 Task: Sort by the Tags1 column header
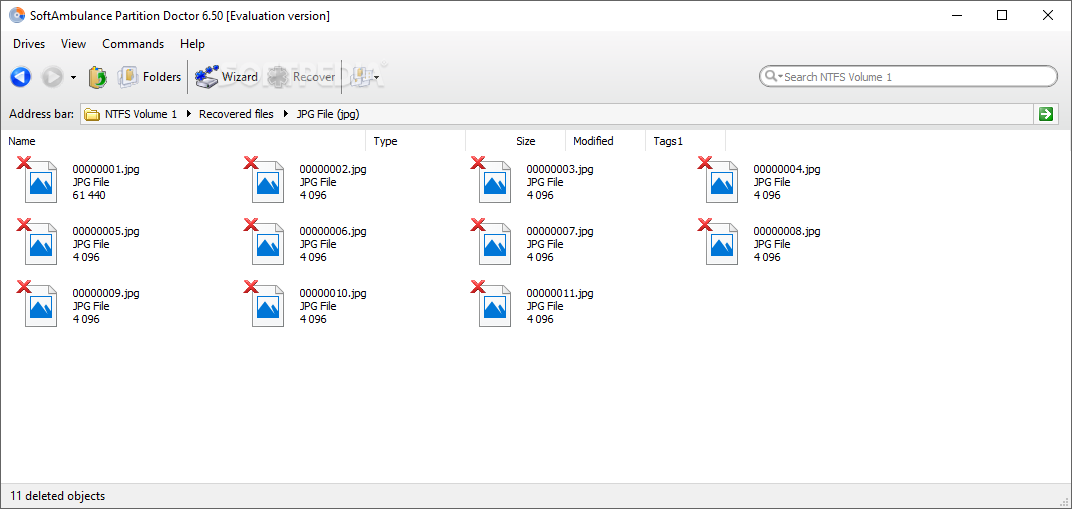click(x=685, y=141)
